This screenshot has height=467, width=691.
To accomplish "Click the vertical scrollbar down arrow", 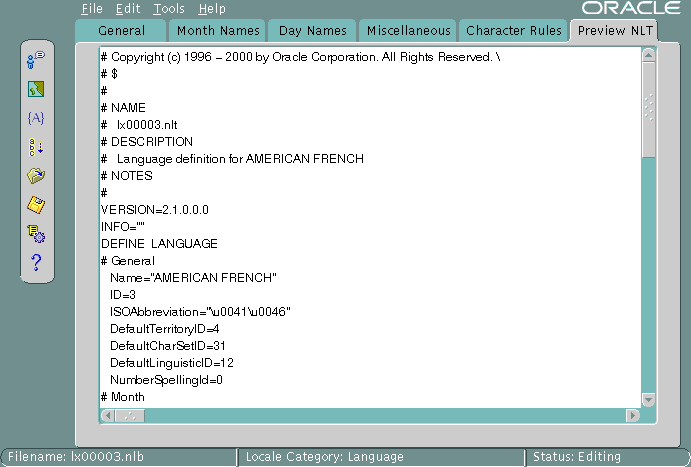I will coord(648,399).
